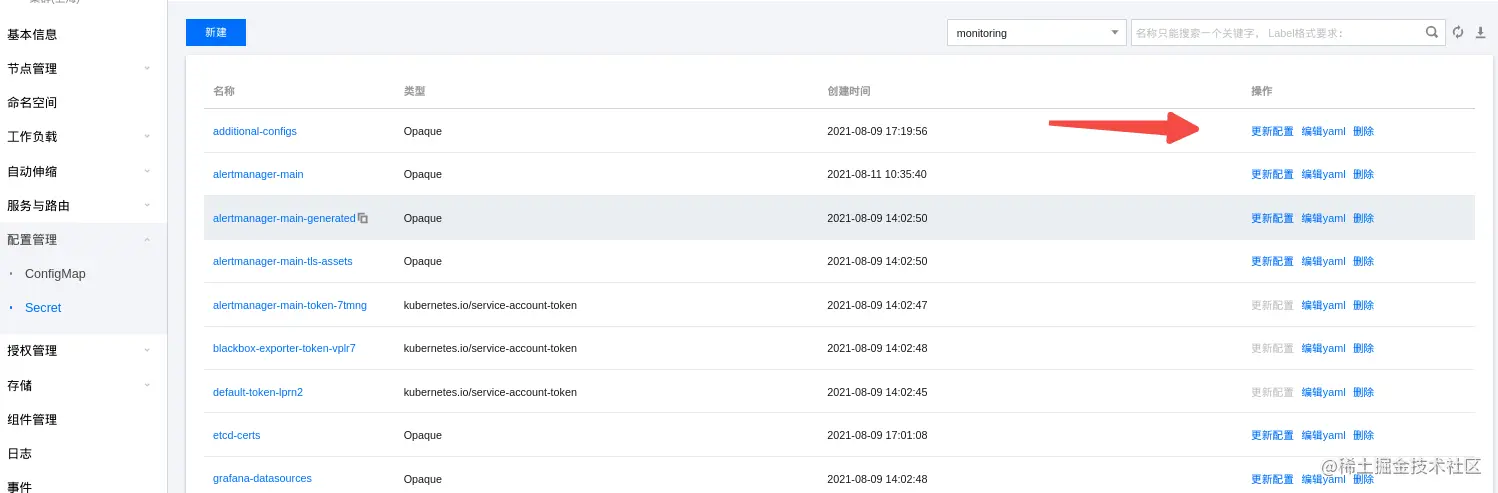Click 编辑yaml for blackbox-exporter-token-vplr7
Screen dimensions: 1498x493
coord(1323,348)
